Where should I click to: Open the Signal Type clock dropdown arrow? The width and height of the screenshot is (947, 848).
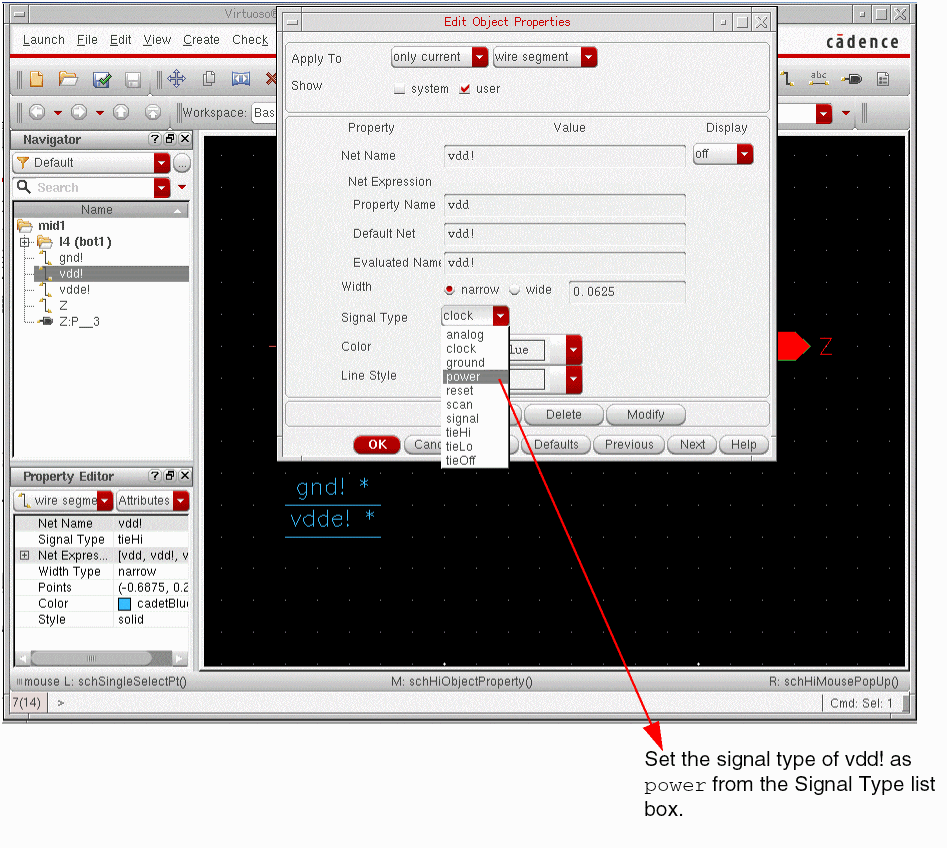click(501, 316)
